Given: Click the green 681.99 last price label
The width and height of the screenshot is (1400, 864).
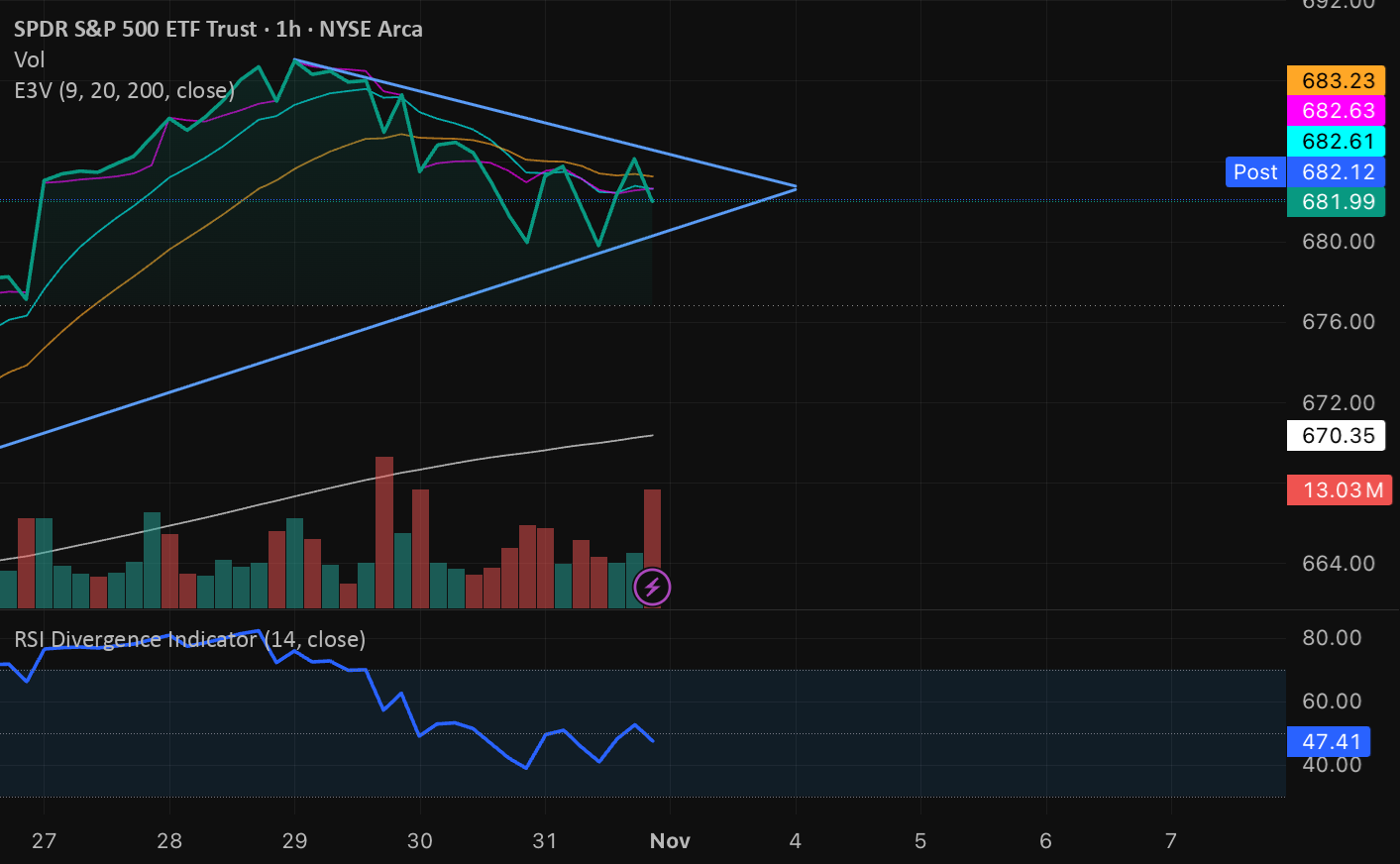Looking at the screenshot, I should tap(1336, 202).
